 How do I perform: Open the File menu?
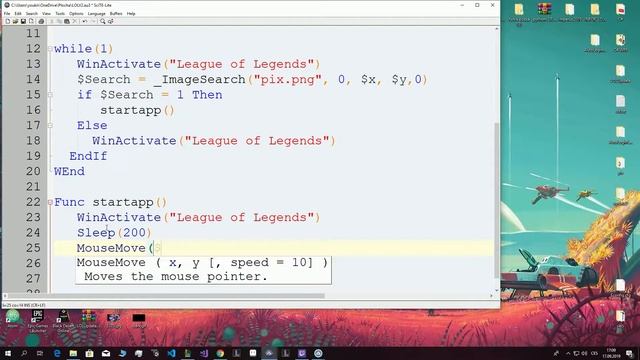7,13
